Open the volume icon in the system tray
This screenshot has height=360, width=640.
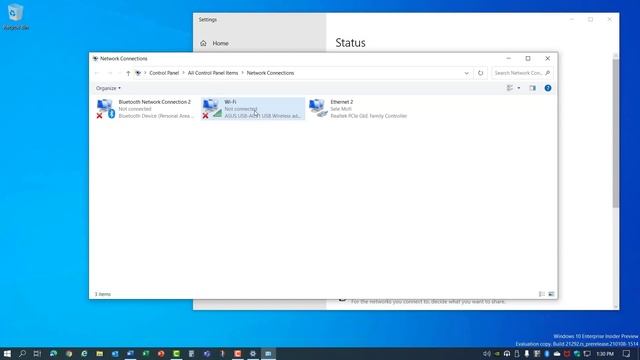click(487, 353)
